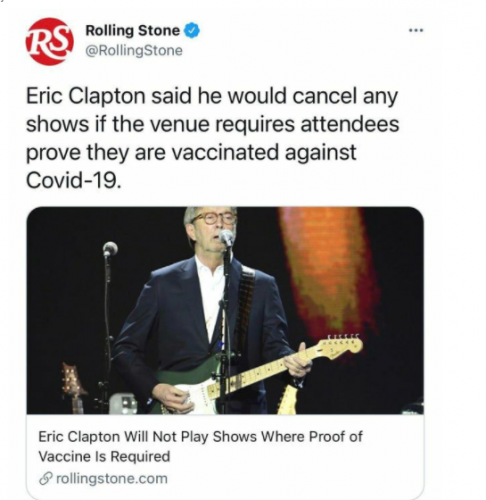Click the tweet text about cancelling shows

point(213,138)
